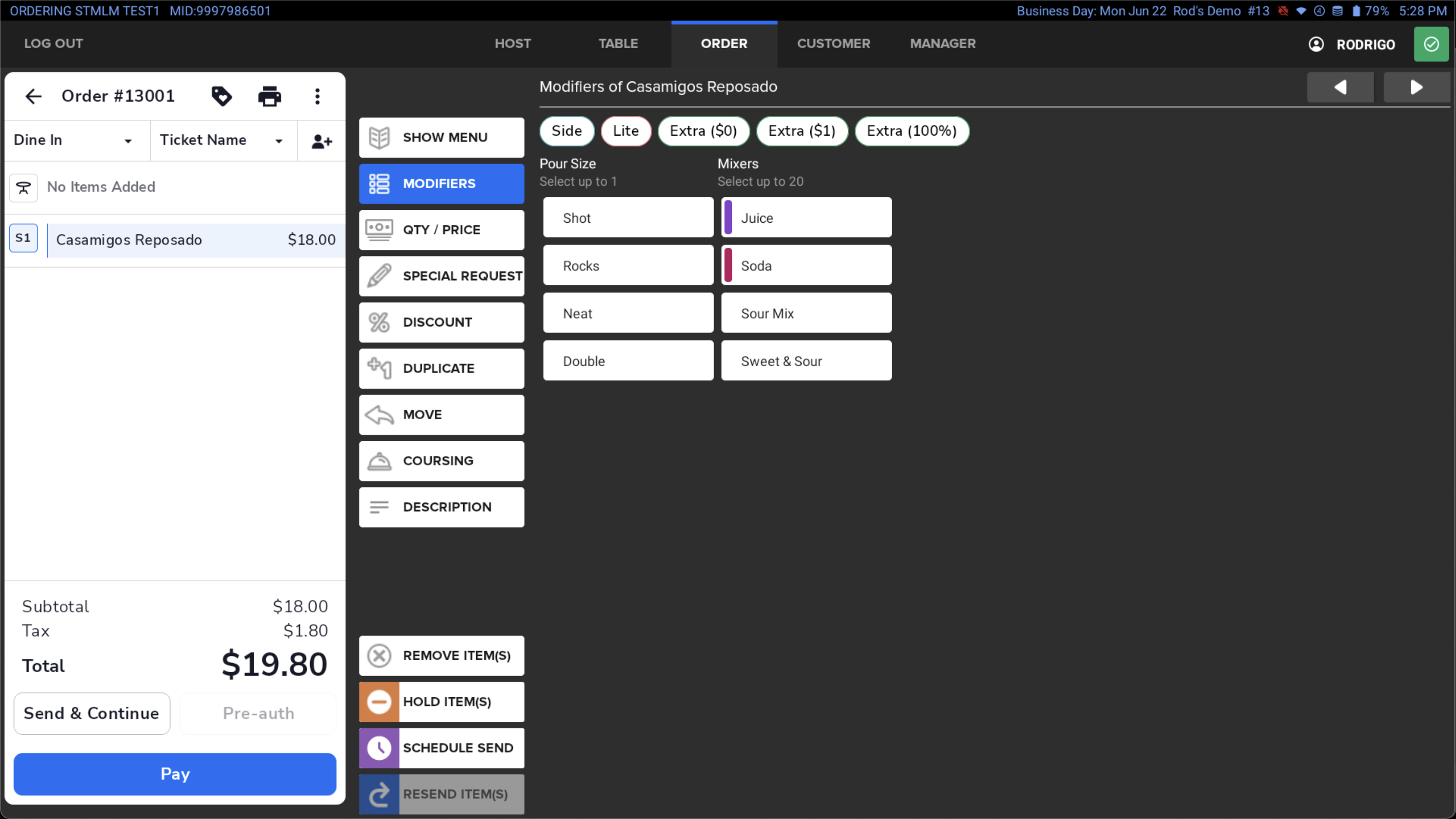This screenshot has height=819, width=1456.
Task: Open the MANAGER tab
Action: tap(943, 43)
